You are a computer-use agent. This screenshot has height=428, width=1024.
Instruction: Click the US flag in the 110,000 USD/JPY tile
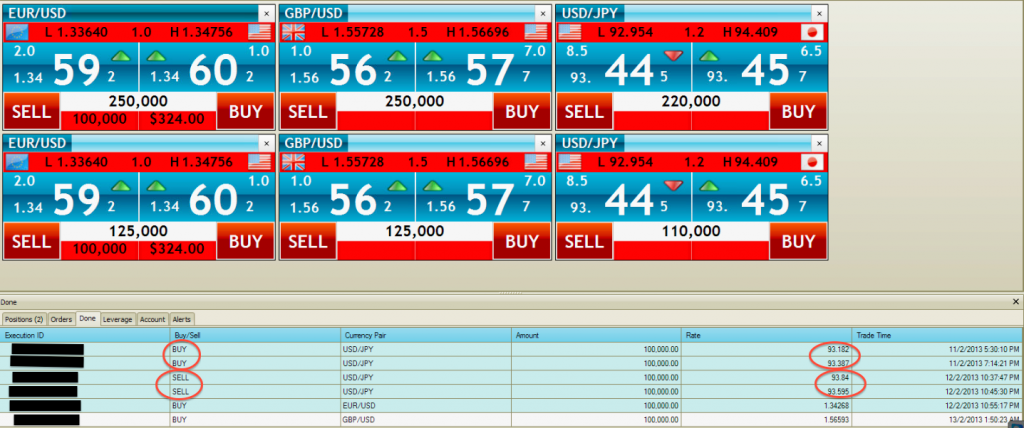click(x=570, y=162)
